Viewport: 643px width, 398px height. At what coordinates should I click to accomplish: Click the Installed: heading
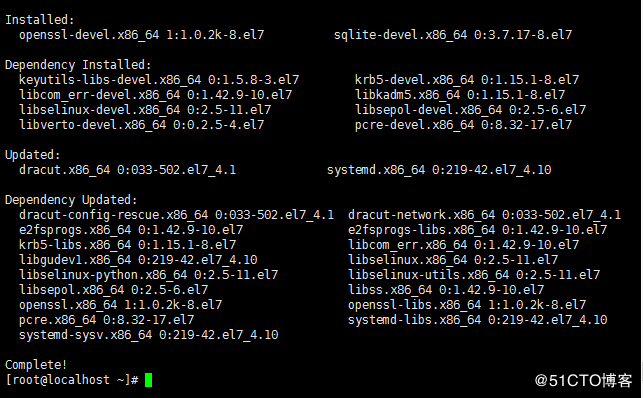coord(40,20)
